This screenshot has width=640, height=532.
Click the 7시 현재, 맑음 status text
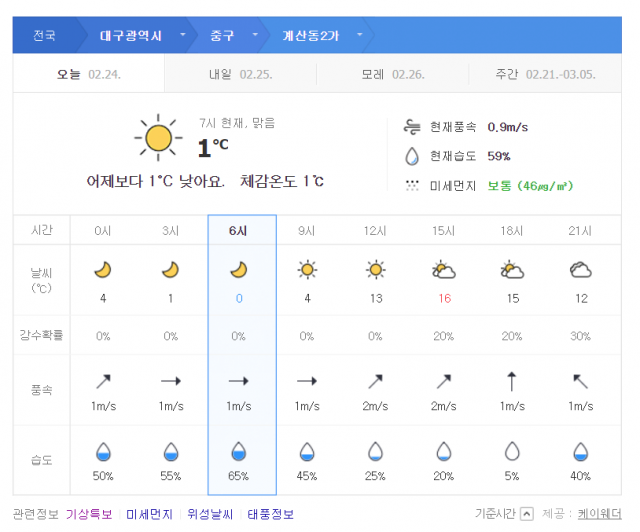coord(237,123)
